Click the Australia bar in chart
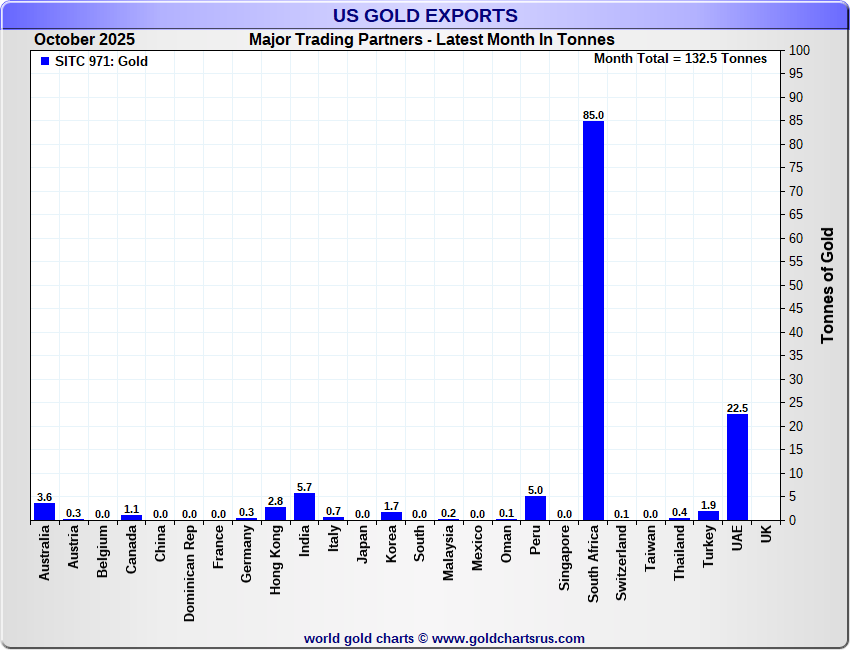 (44, 512)
